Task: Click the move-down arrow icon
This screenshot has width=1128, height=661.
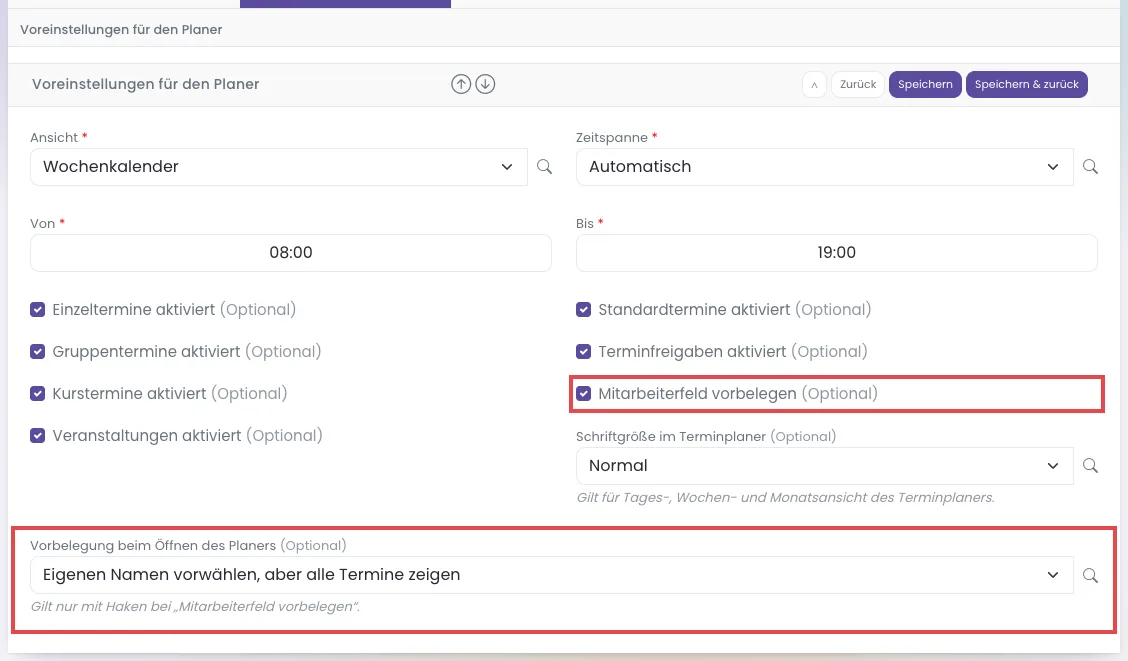Action: 486,84
